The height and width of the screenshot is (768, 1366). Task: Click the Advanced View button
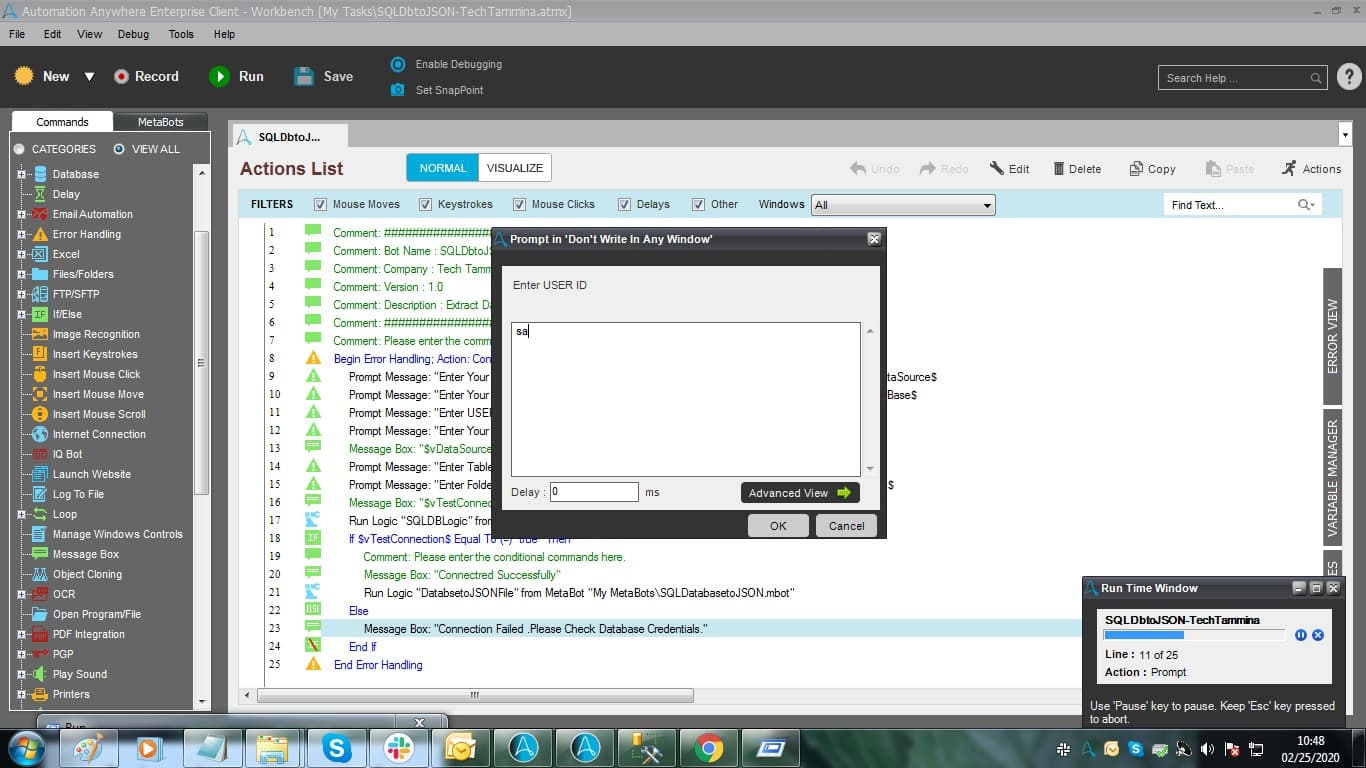[800, 492]
